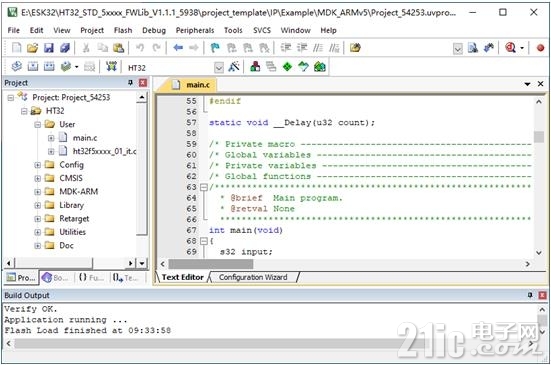The width and height of the screenshot is (551, 365).
Task: Select the Utilities folder in the project tree
Action: tap(72, 232)
